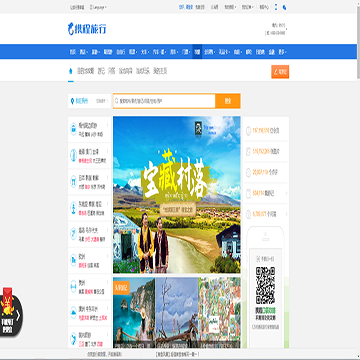Open the 问答 count row arrow in stats panel
Image resolution: width=360 pixels, height=360 pixels.
pyautogui.click(x=287, y=214)
